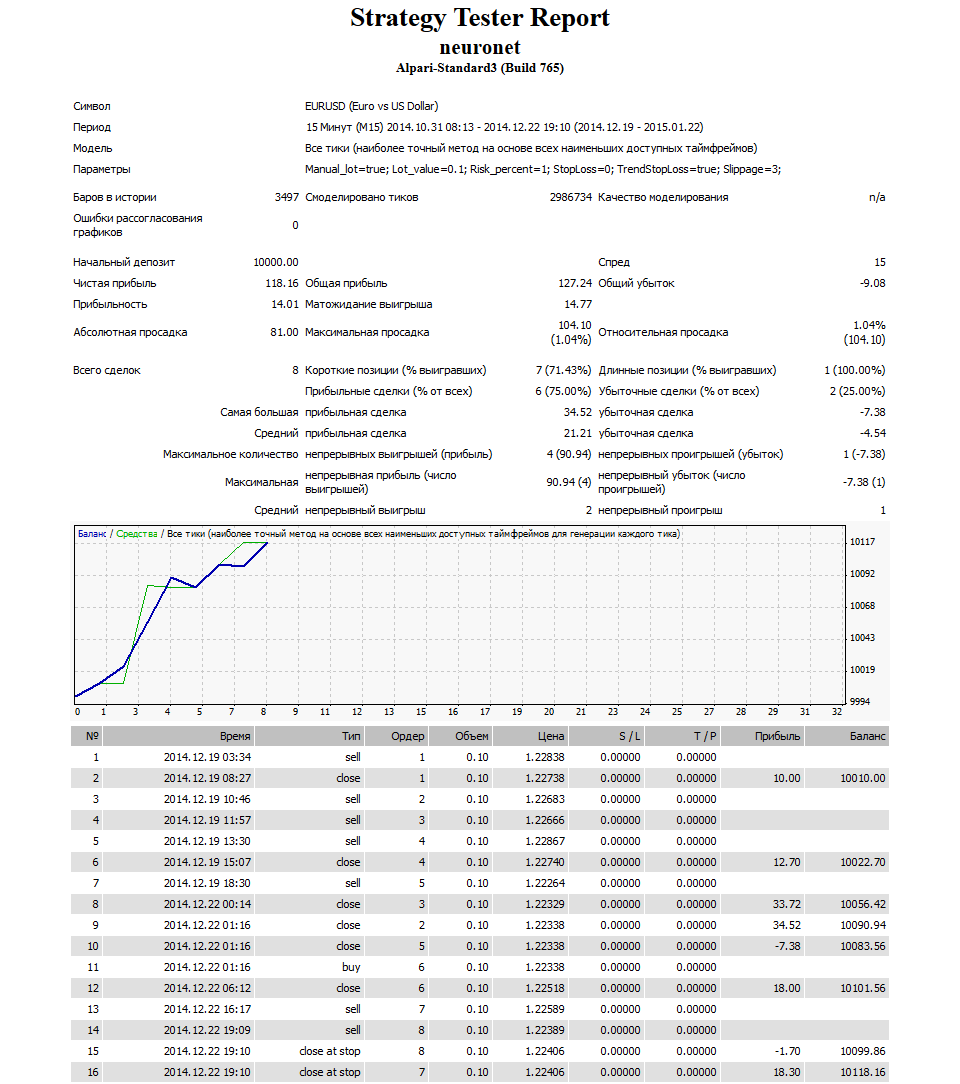Click absolute drawdown value '81.00'
Image resolution: width=960 pixels, height=1084 pixels.
point(284,332)
